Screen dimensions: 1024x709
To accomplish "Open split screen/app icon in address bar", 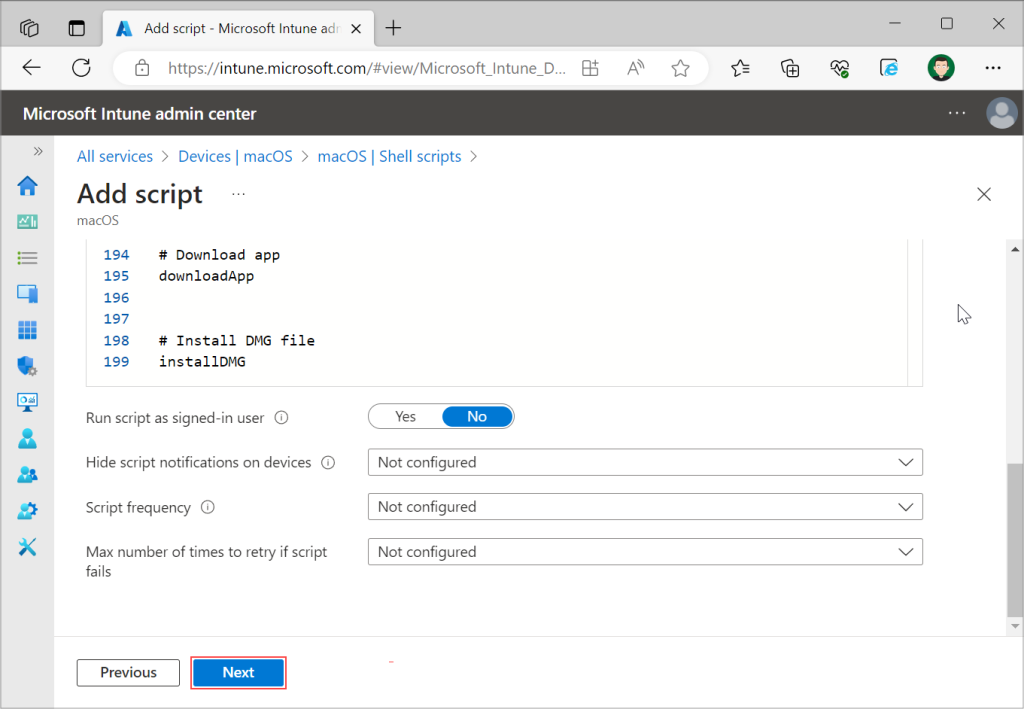I will pyautogui.click(x=590, y=68).
